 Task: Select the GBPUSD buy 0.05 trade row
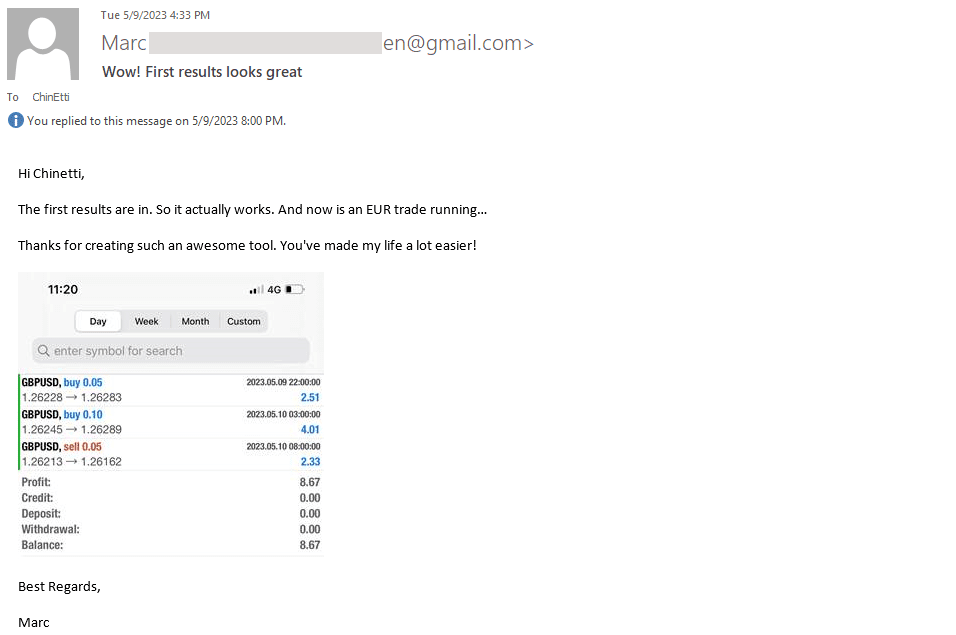170,390
